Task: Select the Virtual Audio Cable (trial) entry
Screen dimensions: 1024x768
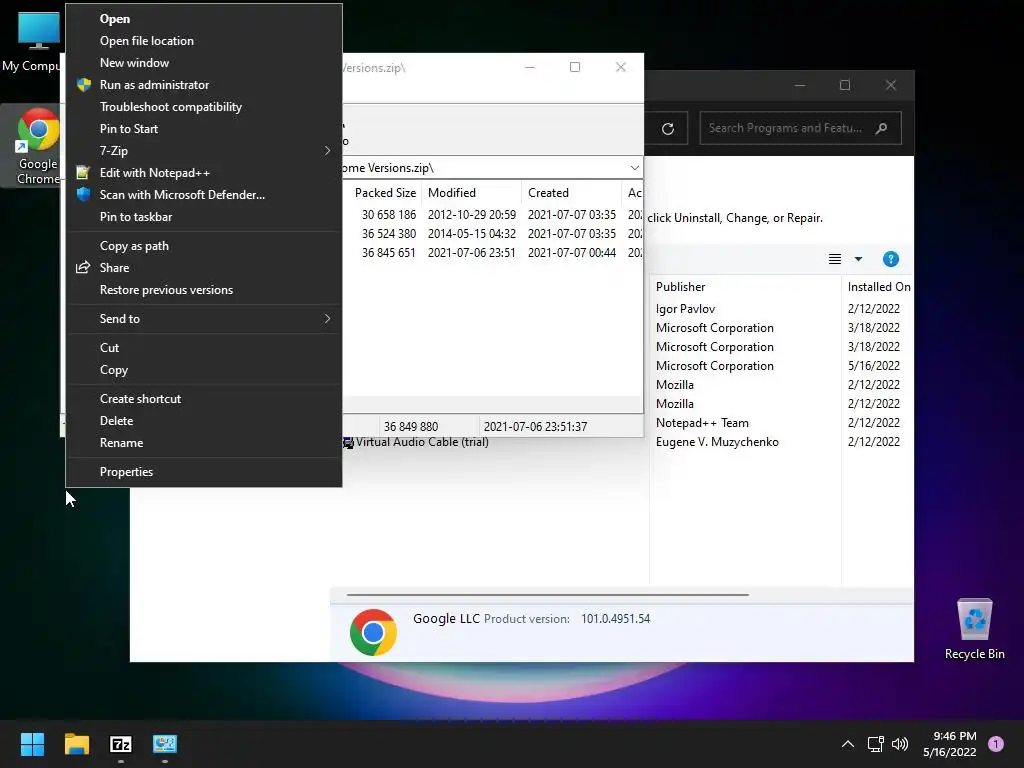Action: pyautogui.click(x=422, y=442)
